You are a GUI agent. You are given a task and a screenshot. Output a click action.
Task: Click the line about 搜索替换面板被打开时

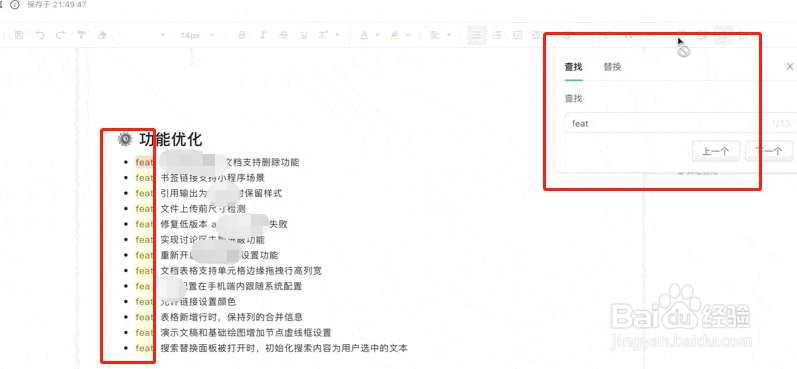click(x=284, y=349)
